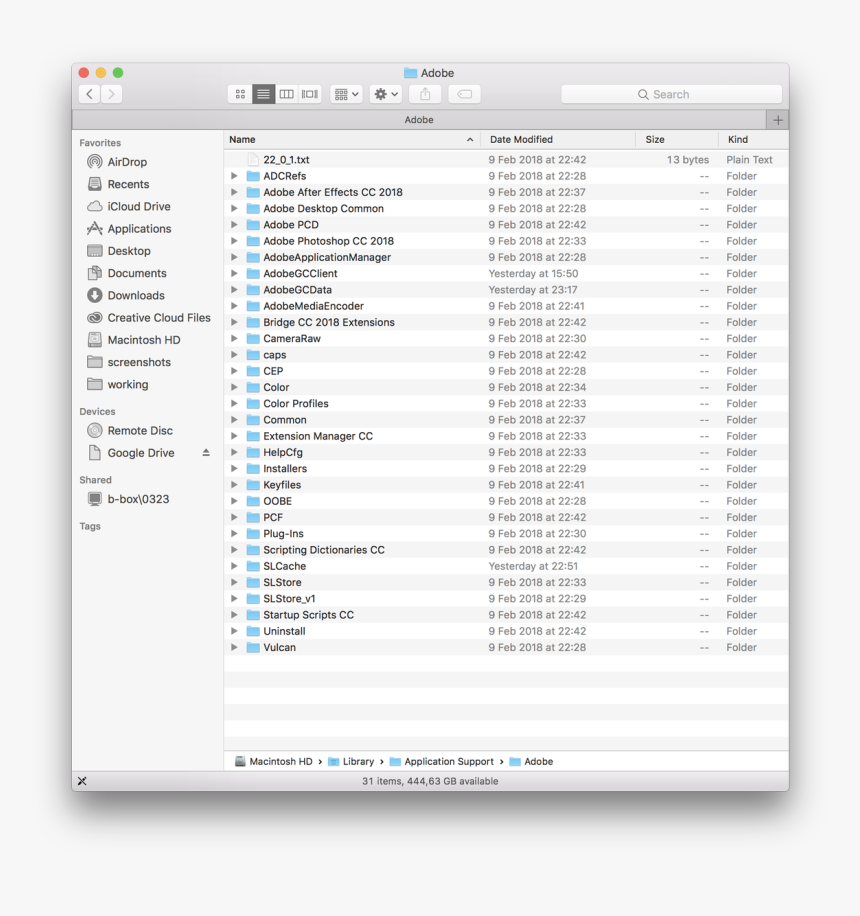Switch to icon view
Image resolution: width=860 pixels, height=916 pixels.
coord(240,94)
